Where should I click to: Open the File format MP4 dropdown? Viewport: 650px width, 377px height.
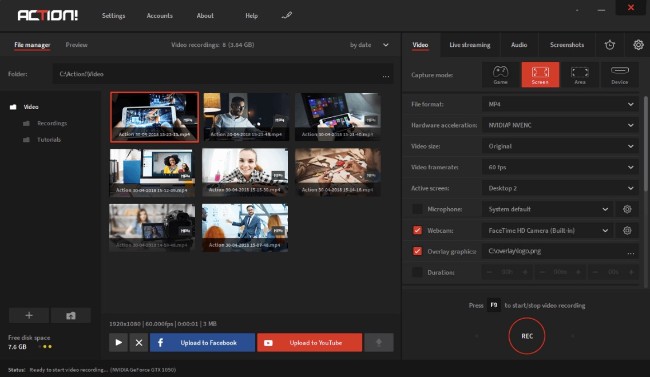point(560,104)
